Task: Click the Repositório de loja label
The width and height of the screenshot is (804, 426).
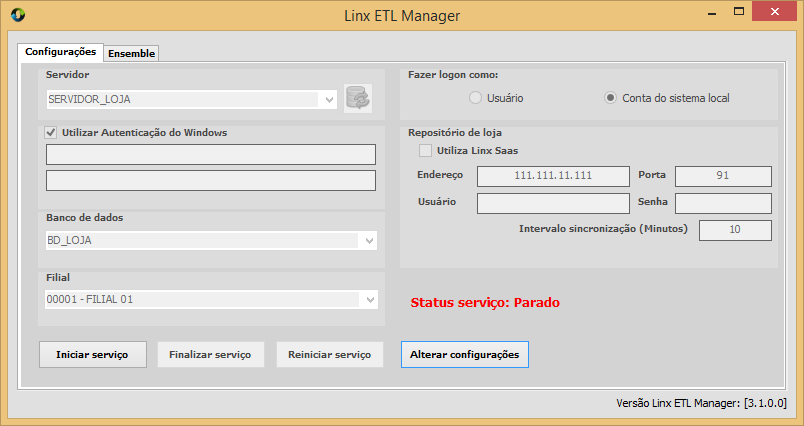Action: pyautogui.click(x=455, y=133)
